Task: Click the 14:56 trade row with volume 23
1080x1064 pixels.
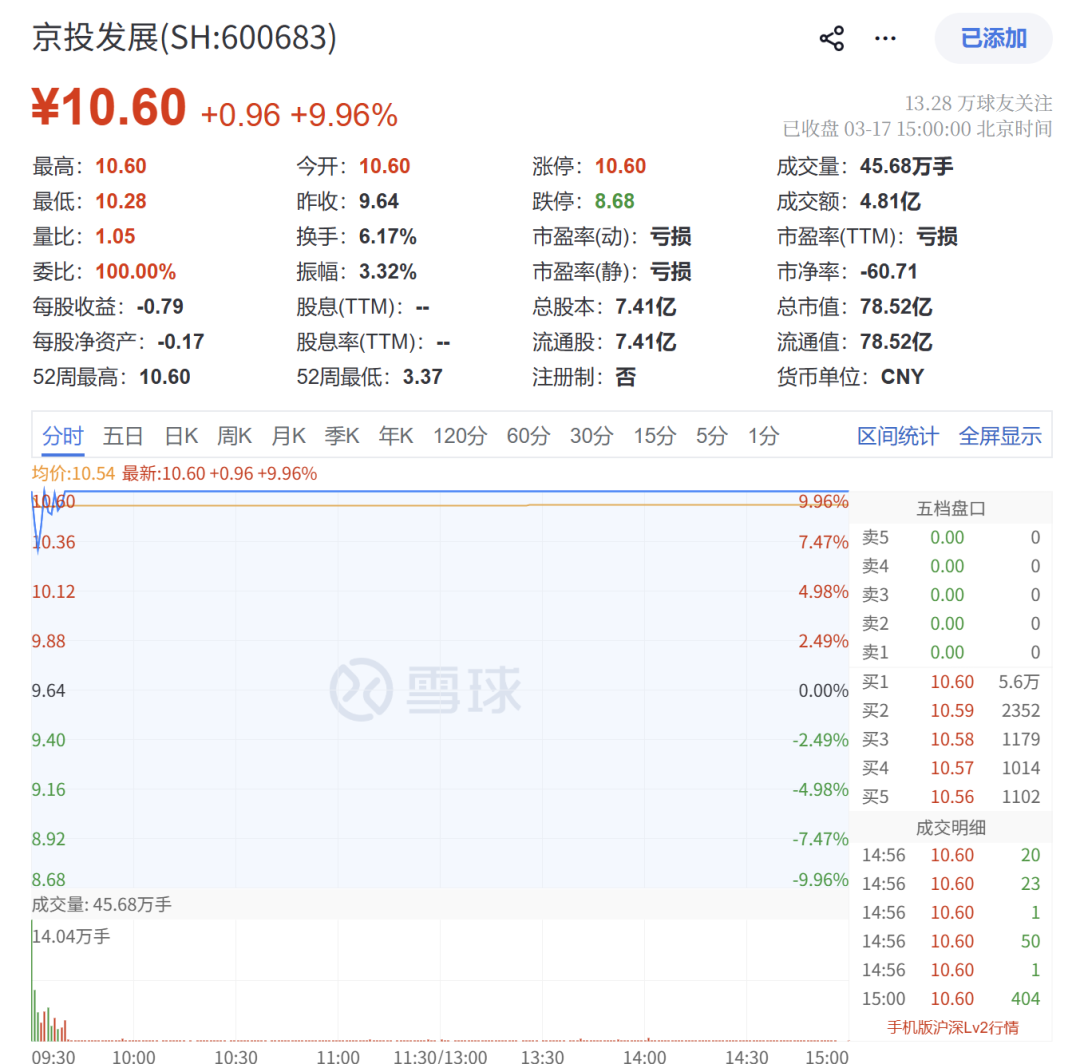Action: [x=951, y=884]
